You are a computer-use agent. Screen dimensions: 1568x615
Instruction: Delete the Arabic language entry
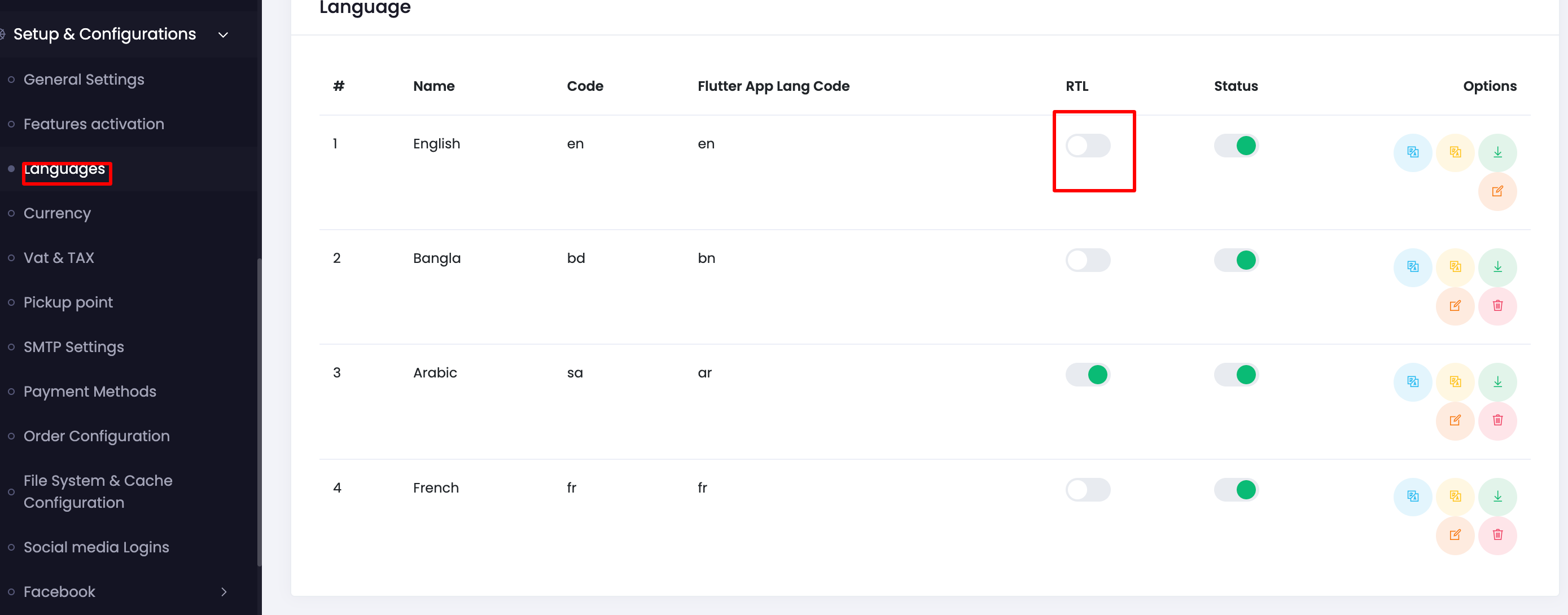point(1497,420)
